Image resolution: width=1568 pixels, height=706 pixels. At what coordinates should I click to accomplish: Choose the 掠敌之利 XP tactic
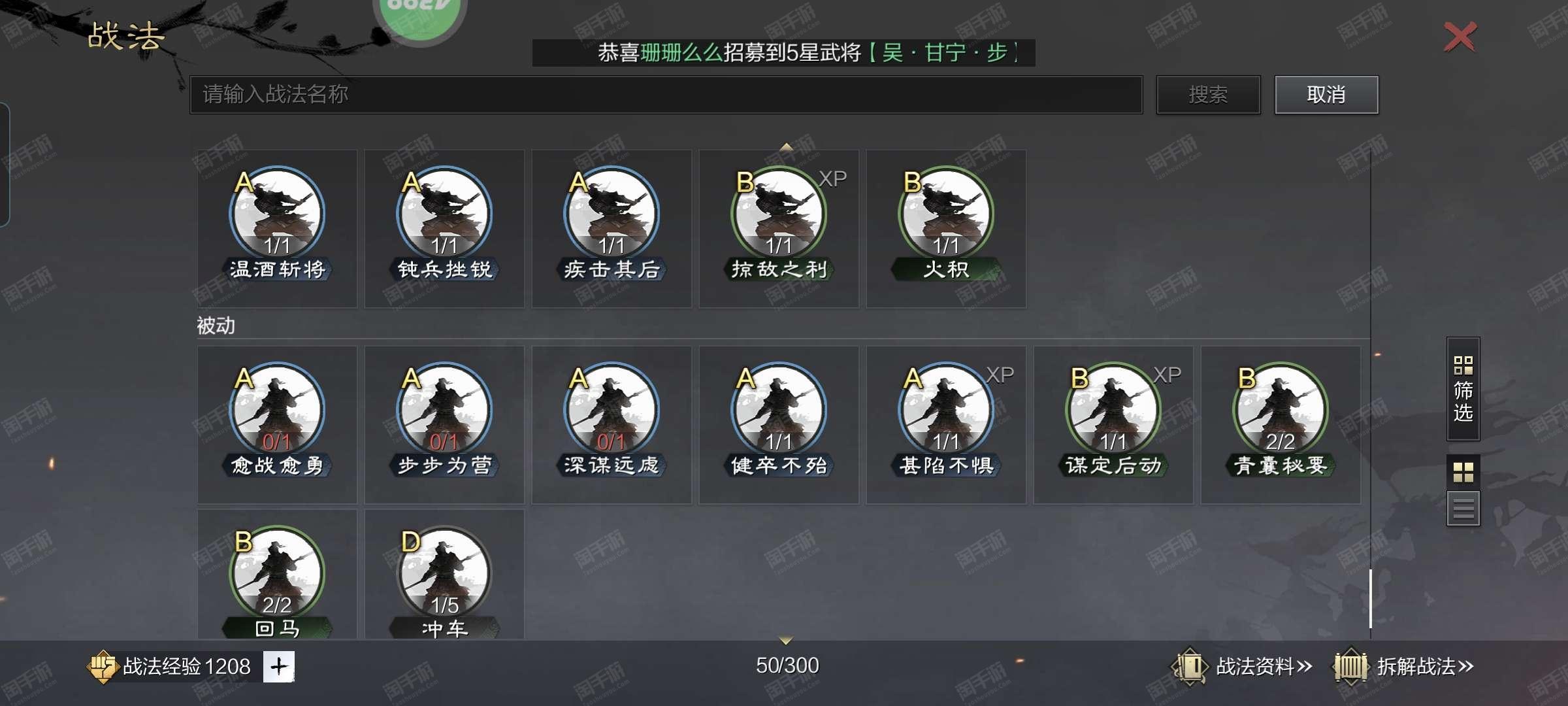coord(779,228)
